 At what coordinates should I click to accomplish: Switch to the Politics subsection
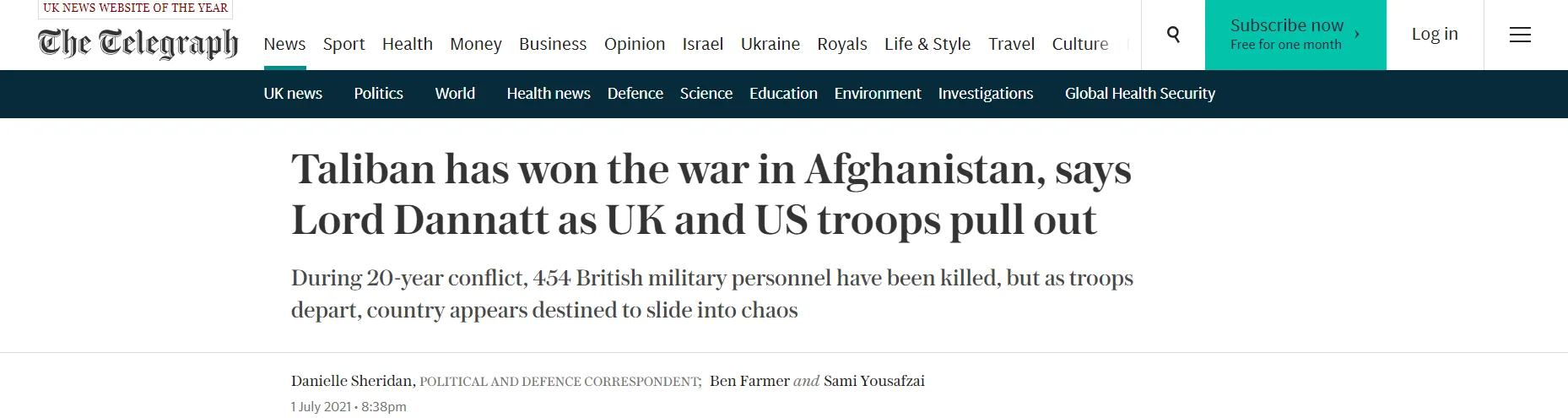pos(378,94)
